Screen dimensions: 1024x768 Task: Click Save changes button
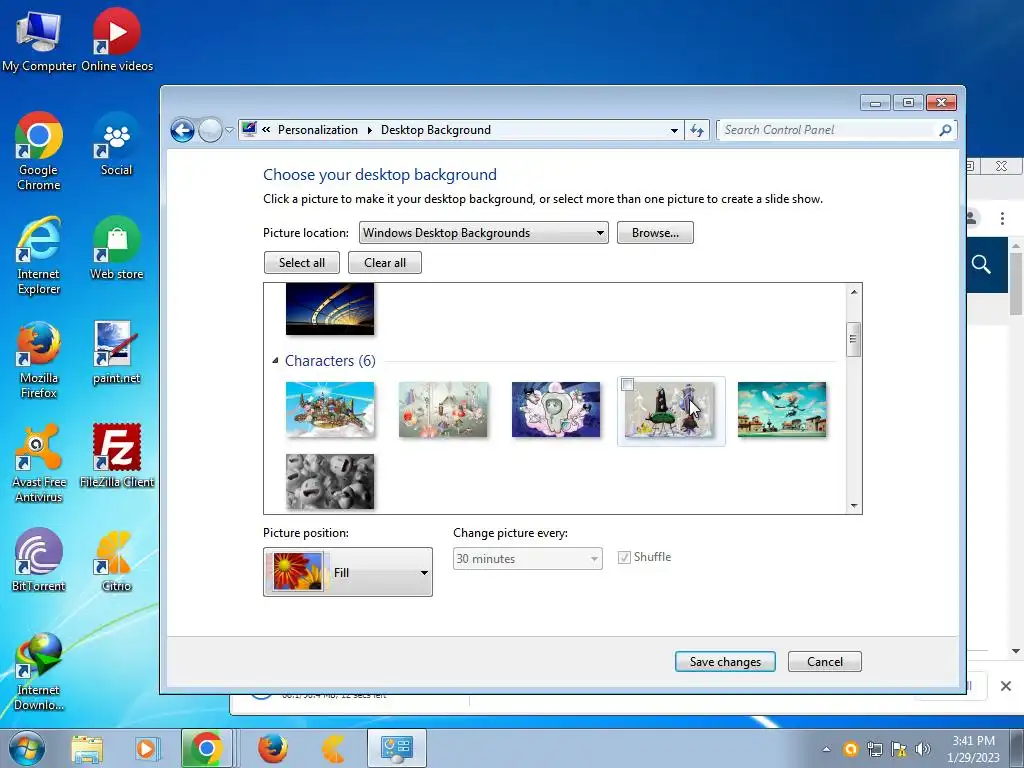[x=725, y=662]
